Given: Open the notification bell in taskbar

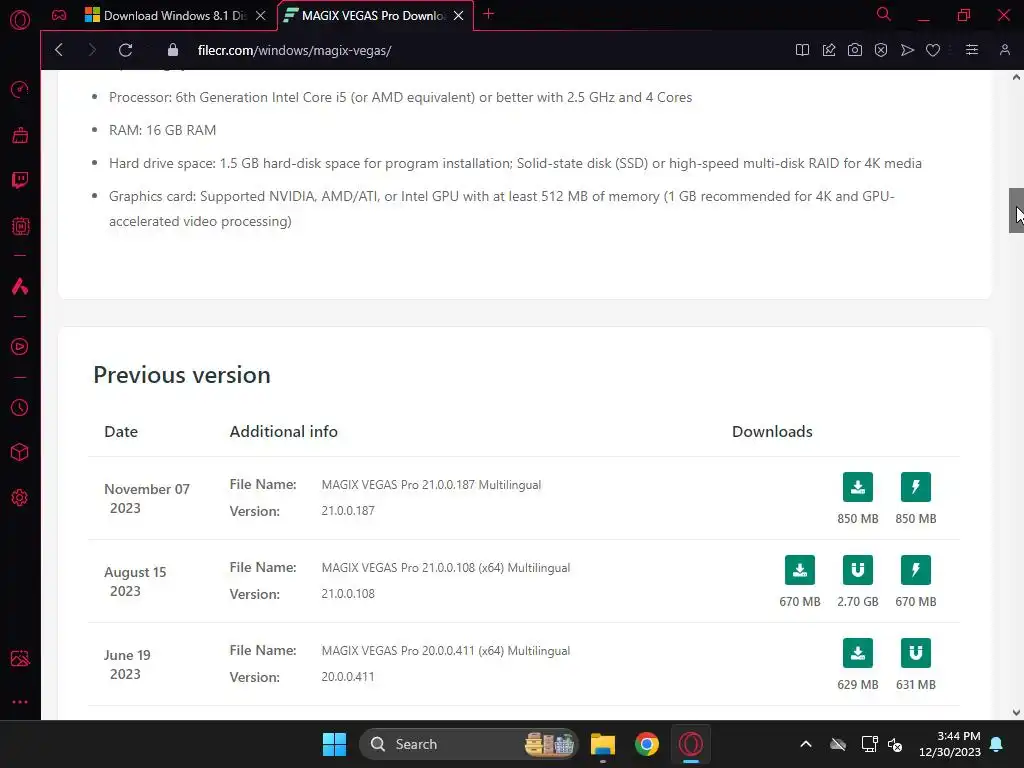Looking at the screenshot, I should (x=997, y=744).
